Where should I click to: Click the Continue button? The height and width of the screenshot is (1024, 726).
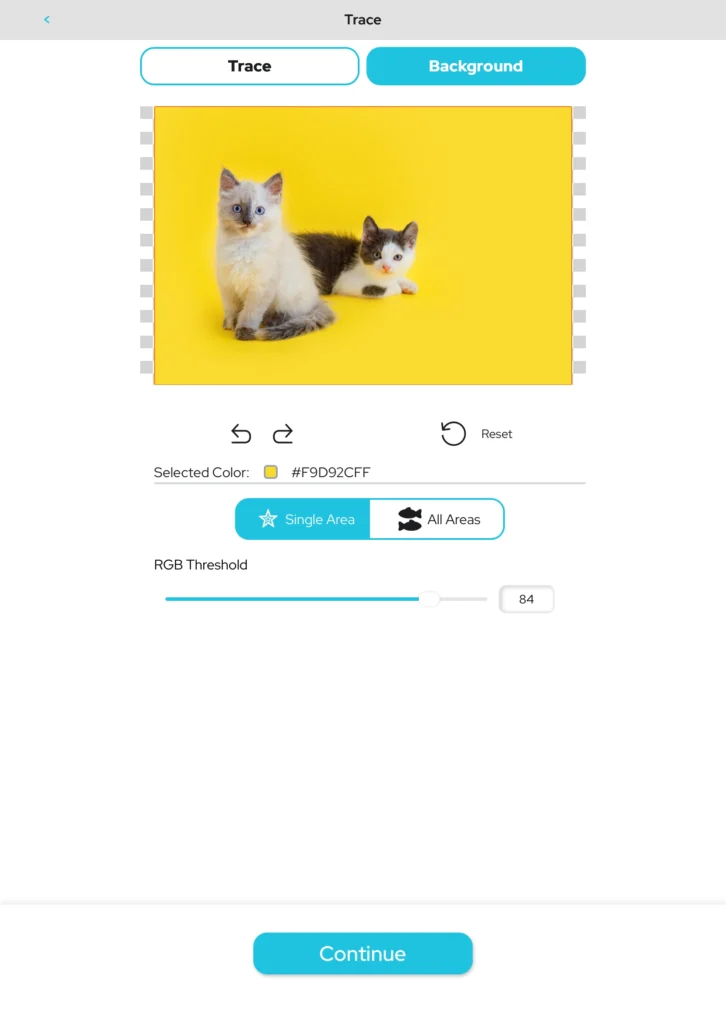point(363,953)
